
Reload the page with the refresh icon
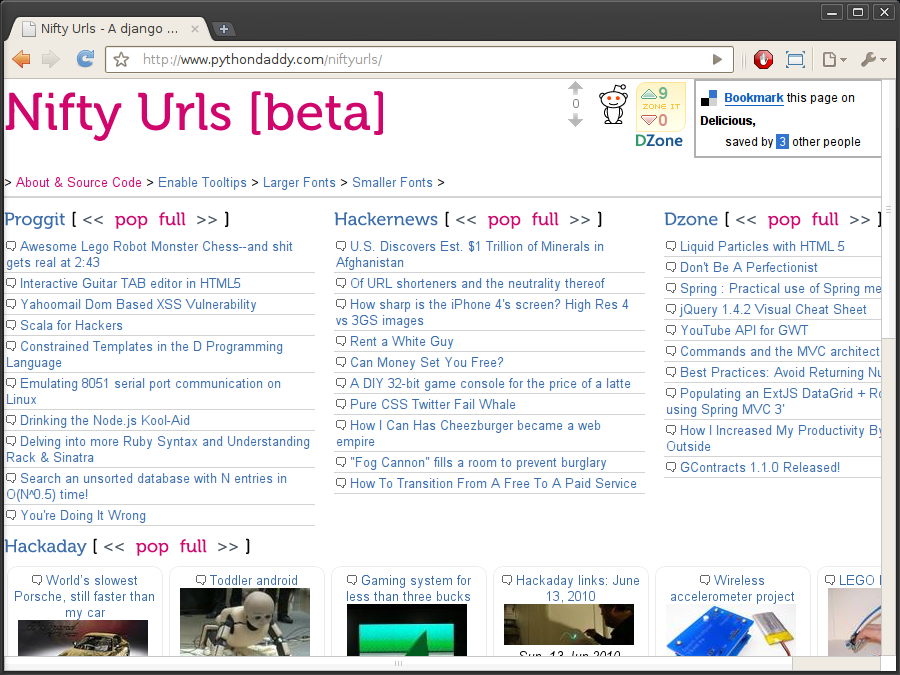(x=85, y=59)
